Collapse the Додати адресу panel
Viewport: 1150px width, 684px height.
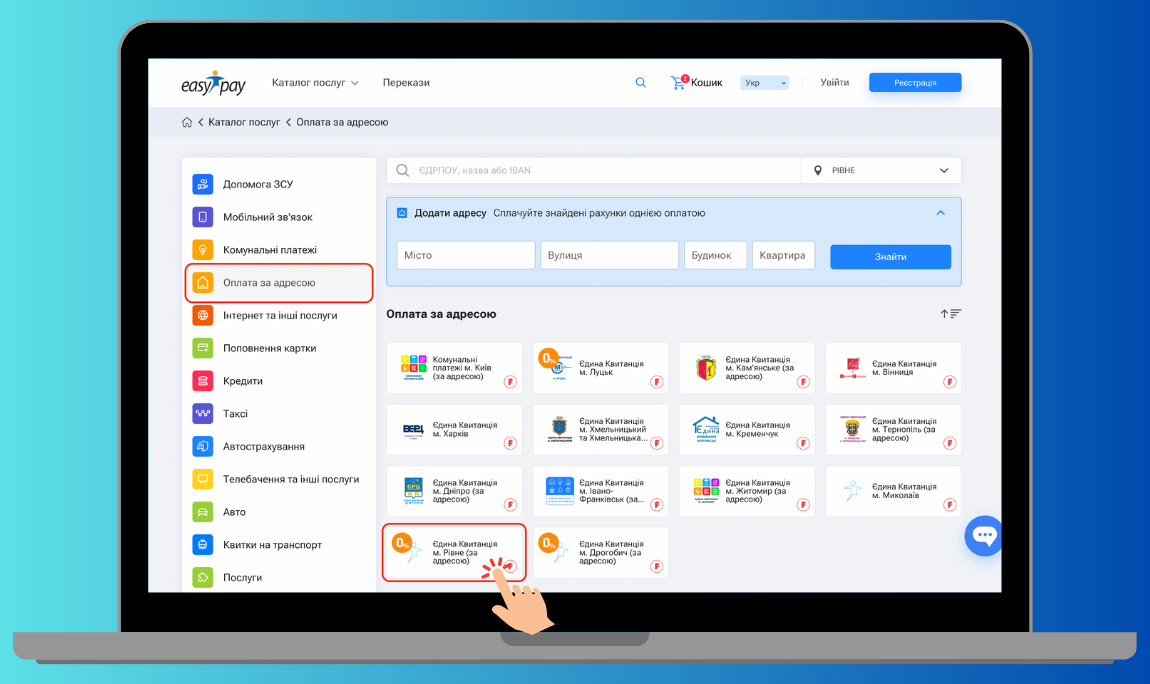940,213
